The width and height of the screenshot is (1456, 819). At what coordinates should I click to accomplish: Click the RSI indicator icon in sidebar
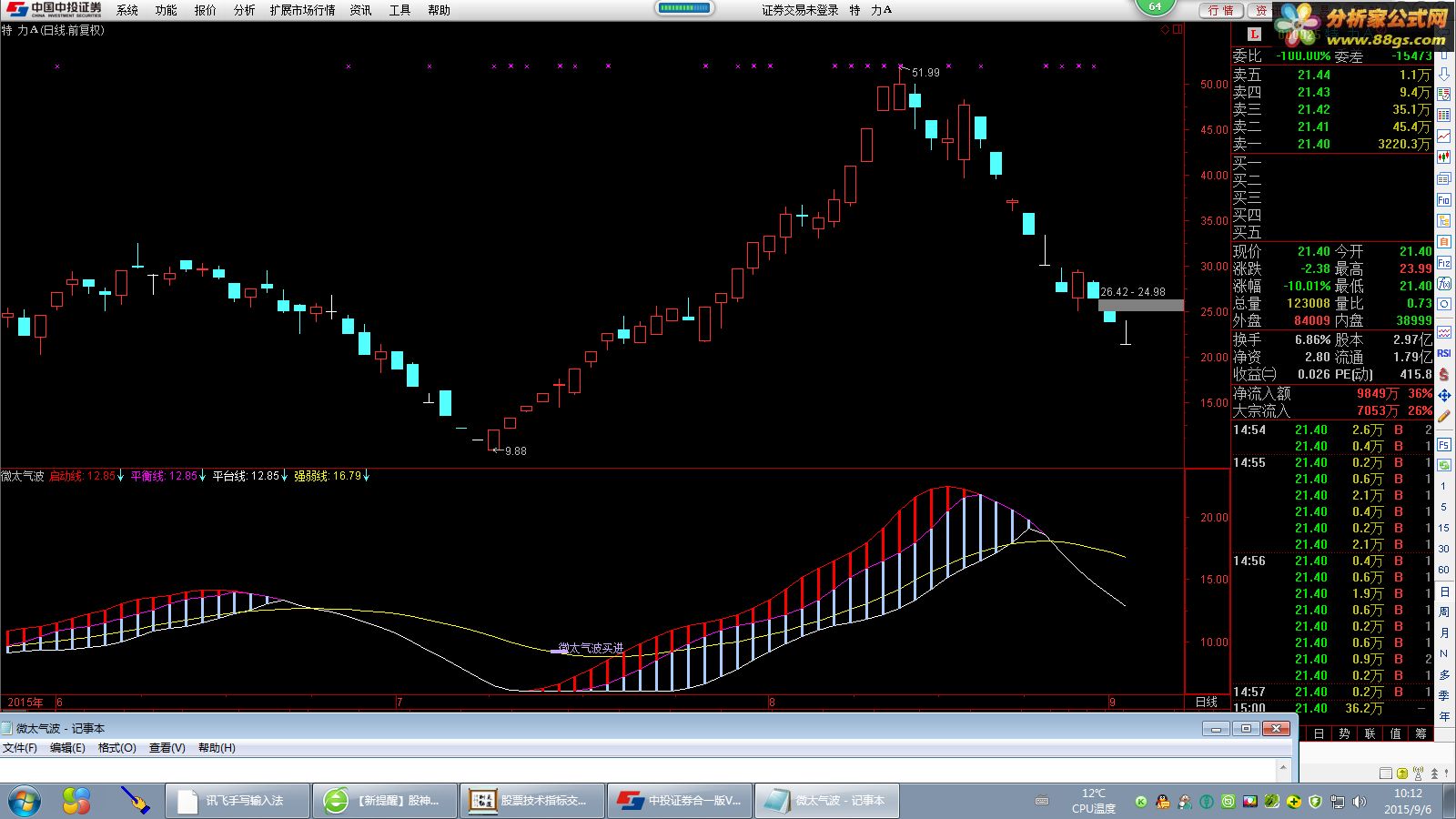tap(1444, 353)
